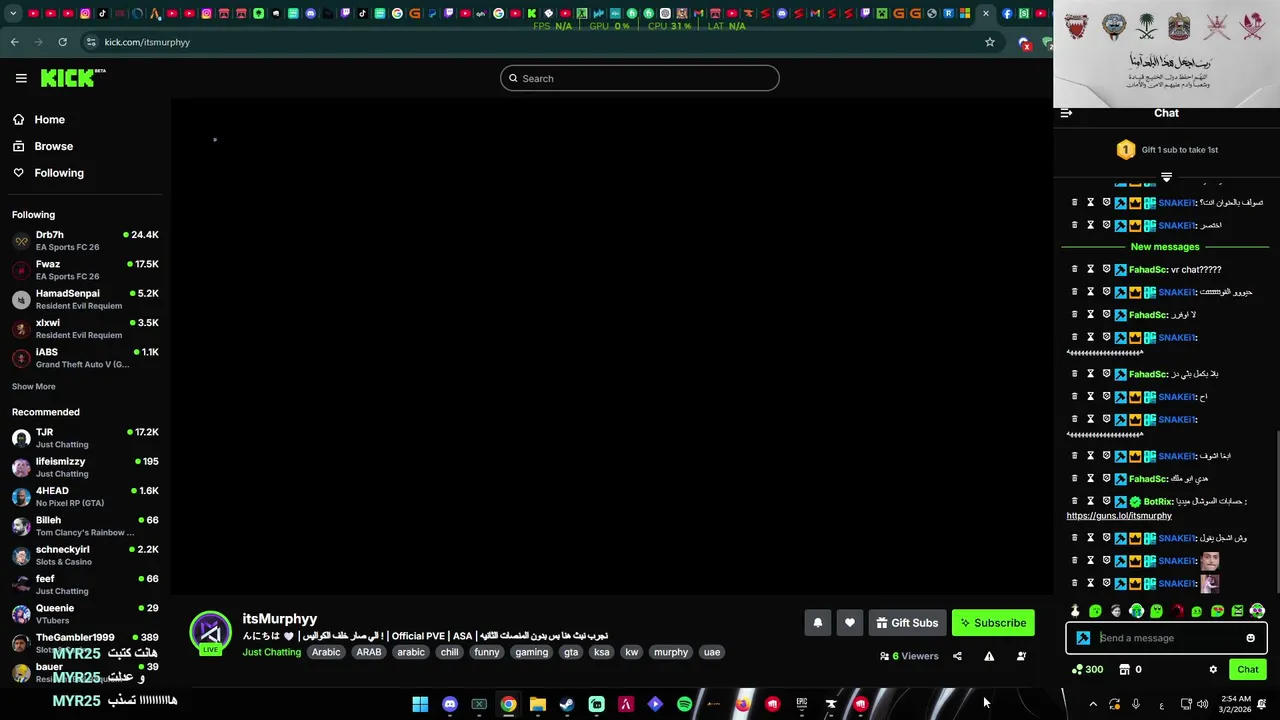This screenshot has height=720, width=1280.
Task: Open the hamburger sidebar menu
Action: click(21, 78)
